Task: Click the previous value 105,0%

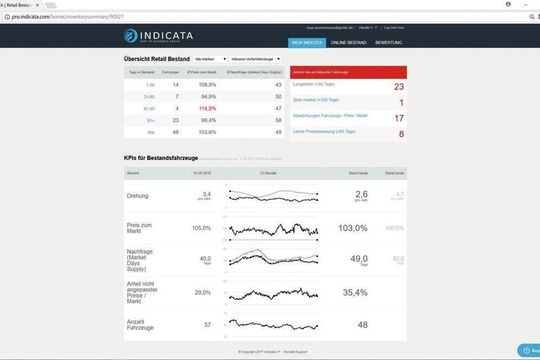Action: pos(201,228)
